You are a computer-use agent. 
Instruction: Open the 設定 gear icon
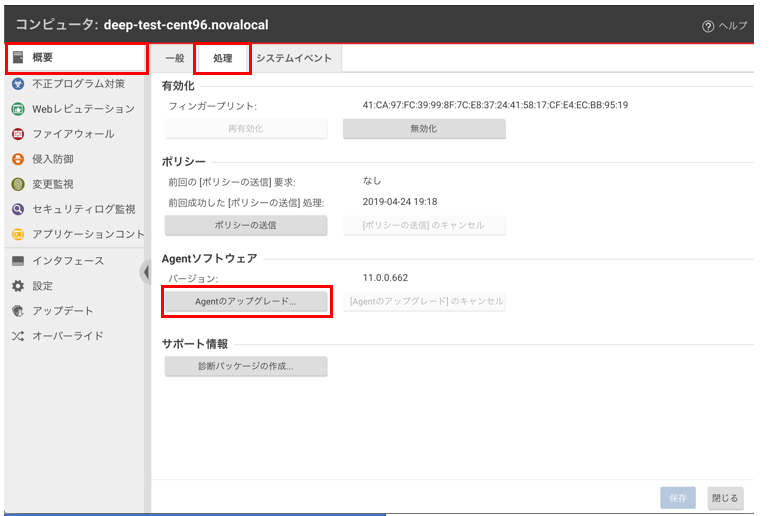click(x=18, y=286)
